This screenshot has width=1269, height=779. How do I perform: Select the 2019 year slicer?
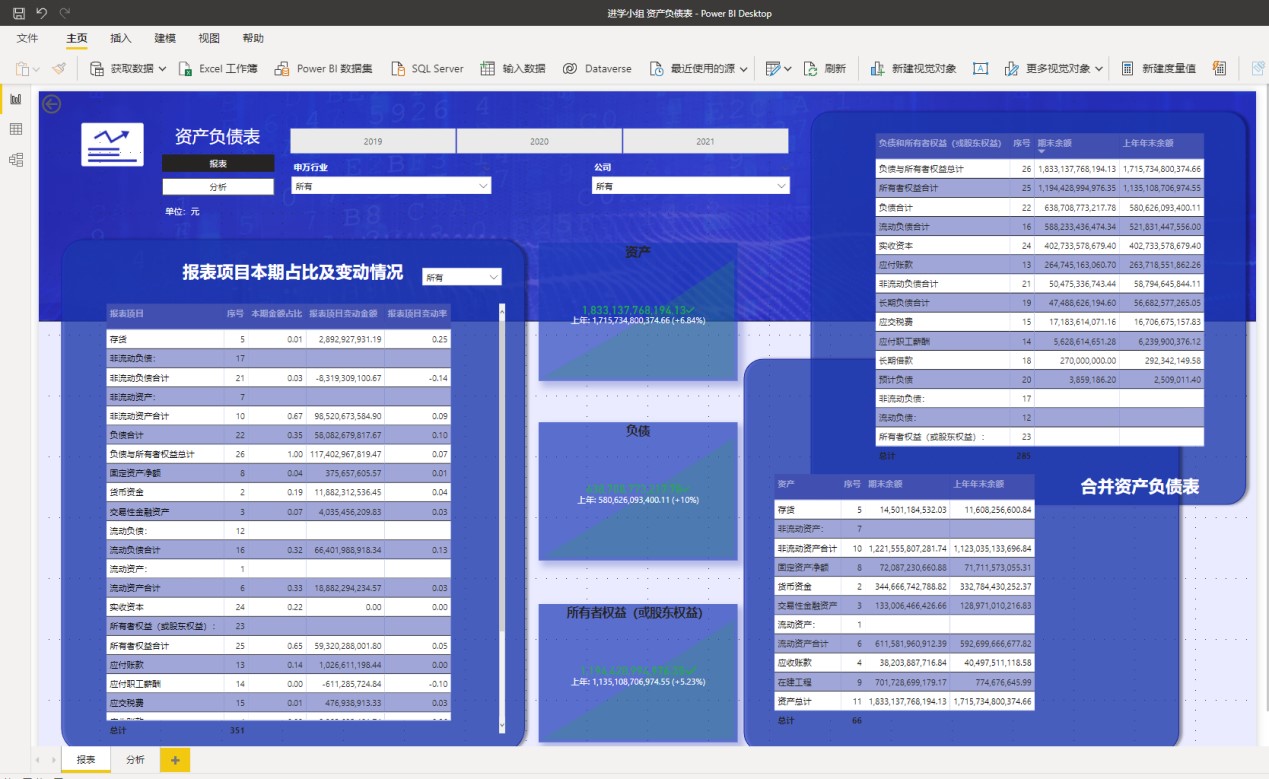pyautogui.click(x=373, y=141)
